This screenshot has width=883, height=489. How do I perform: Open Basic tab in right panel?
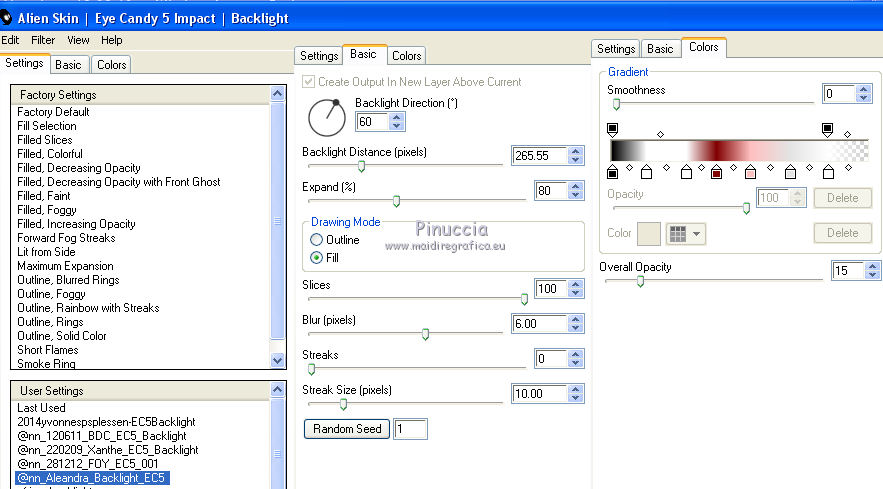coord(660,49)
